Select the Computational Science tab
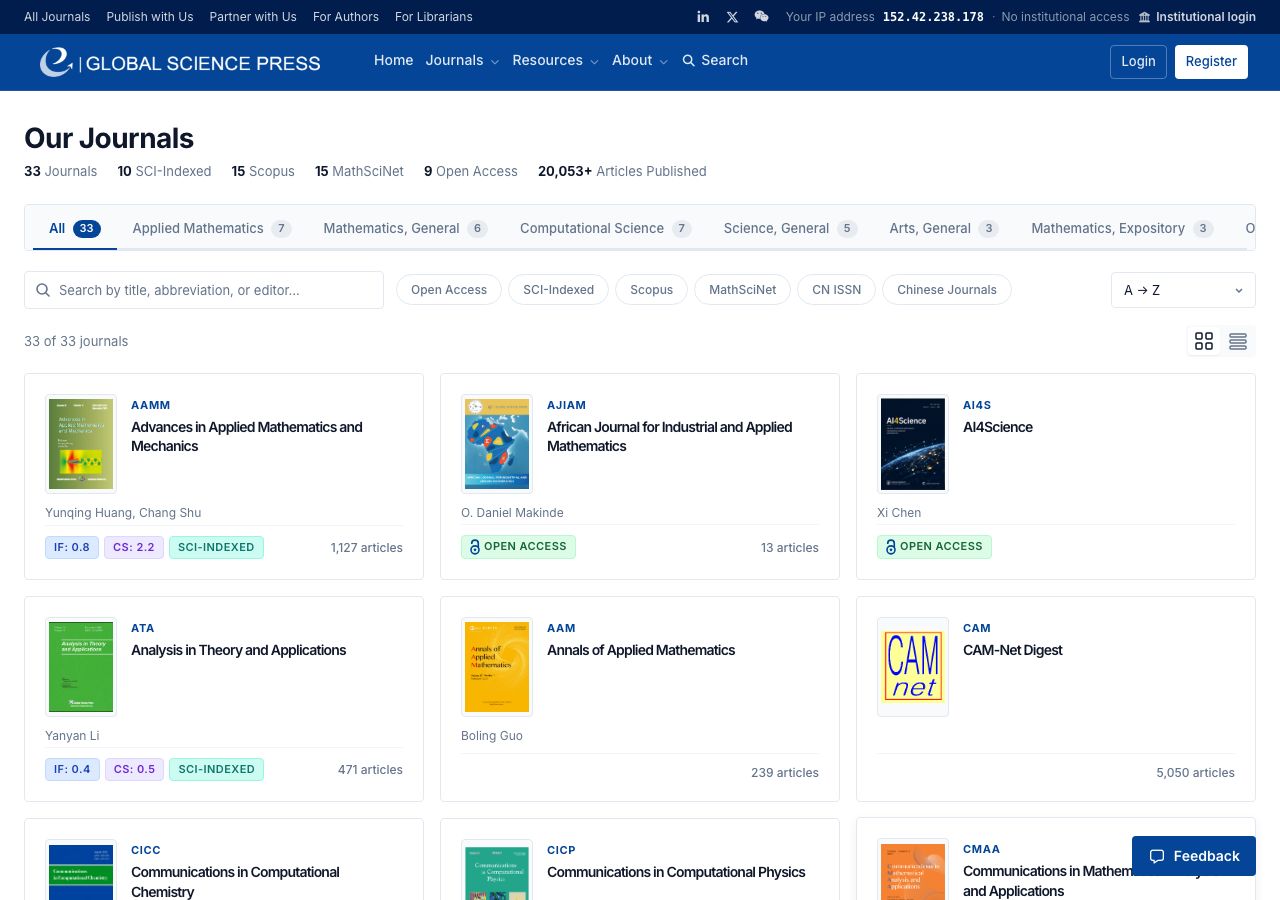Image resolution: width=1280 pixels, height=900 pixels. click(606, 228)
